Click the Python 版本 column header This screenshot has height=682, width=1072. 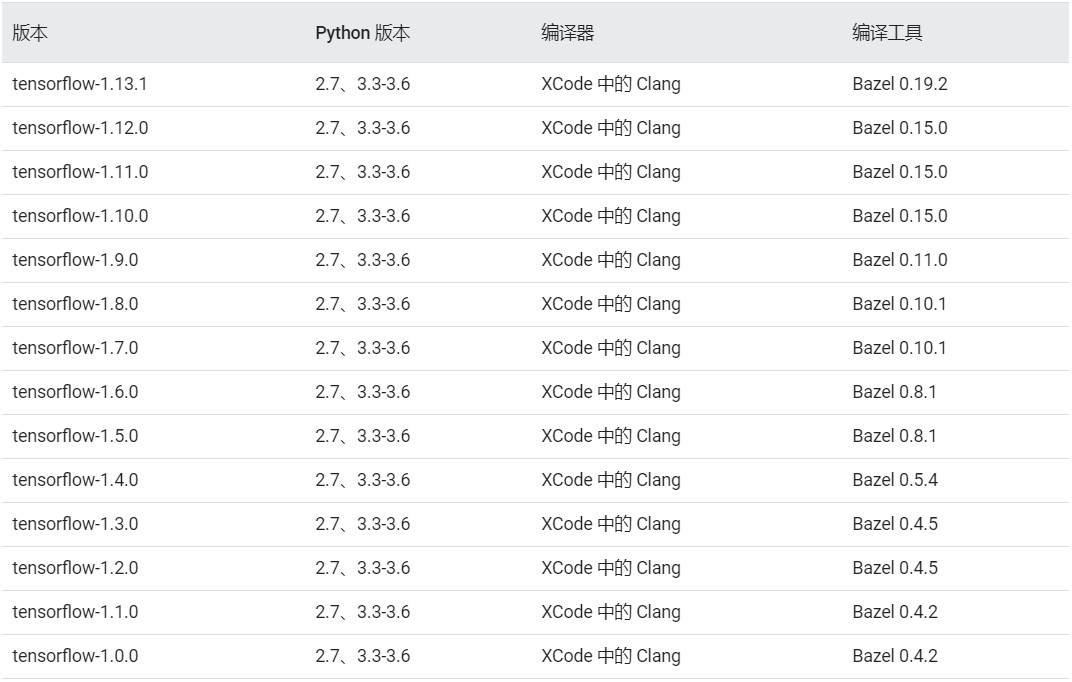click(x=362, y=33)
